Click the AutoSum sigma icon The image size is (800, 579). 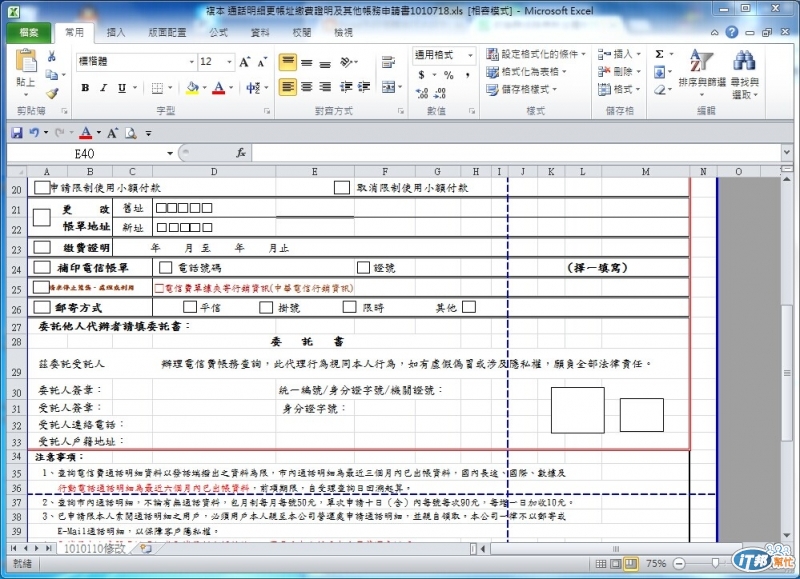(x=660, y=54)
